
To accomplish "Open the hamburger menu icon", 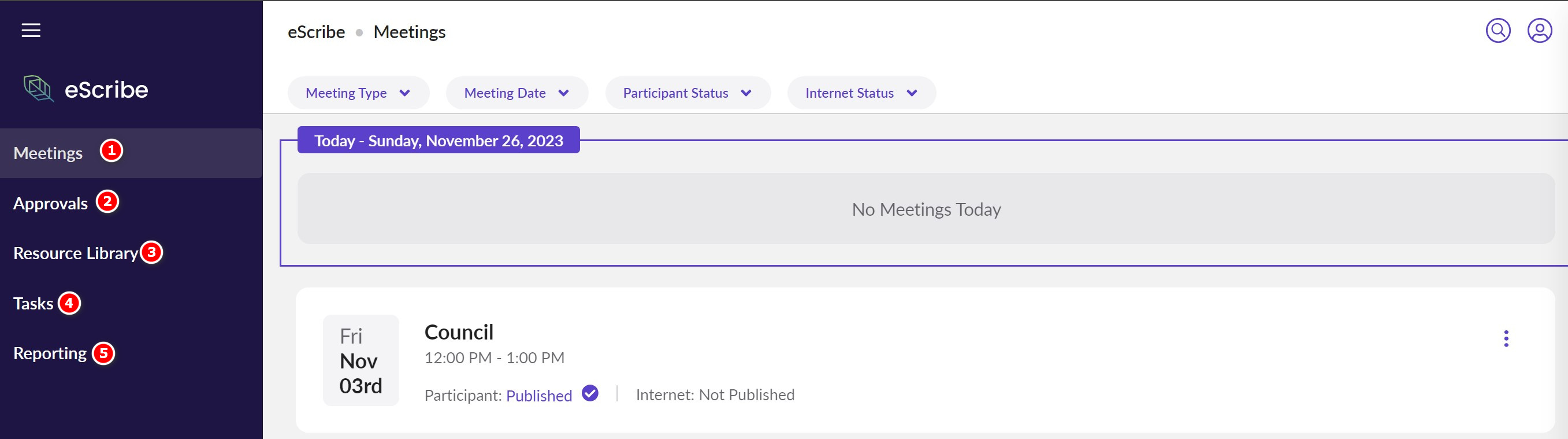I will [x=31, y=31].
